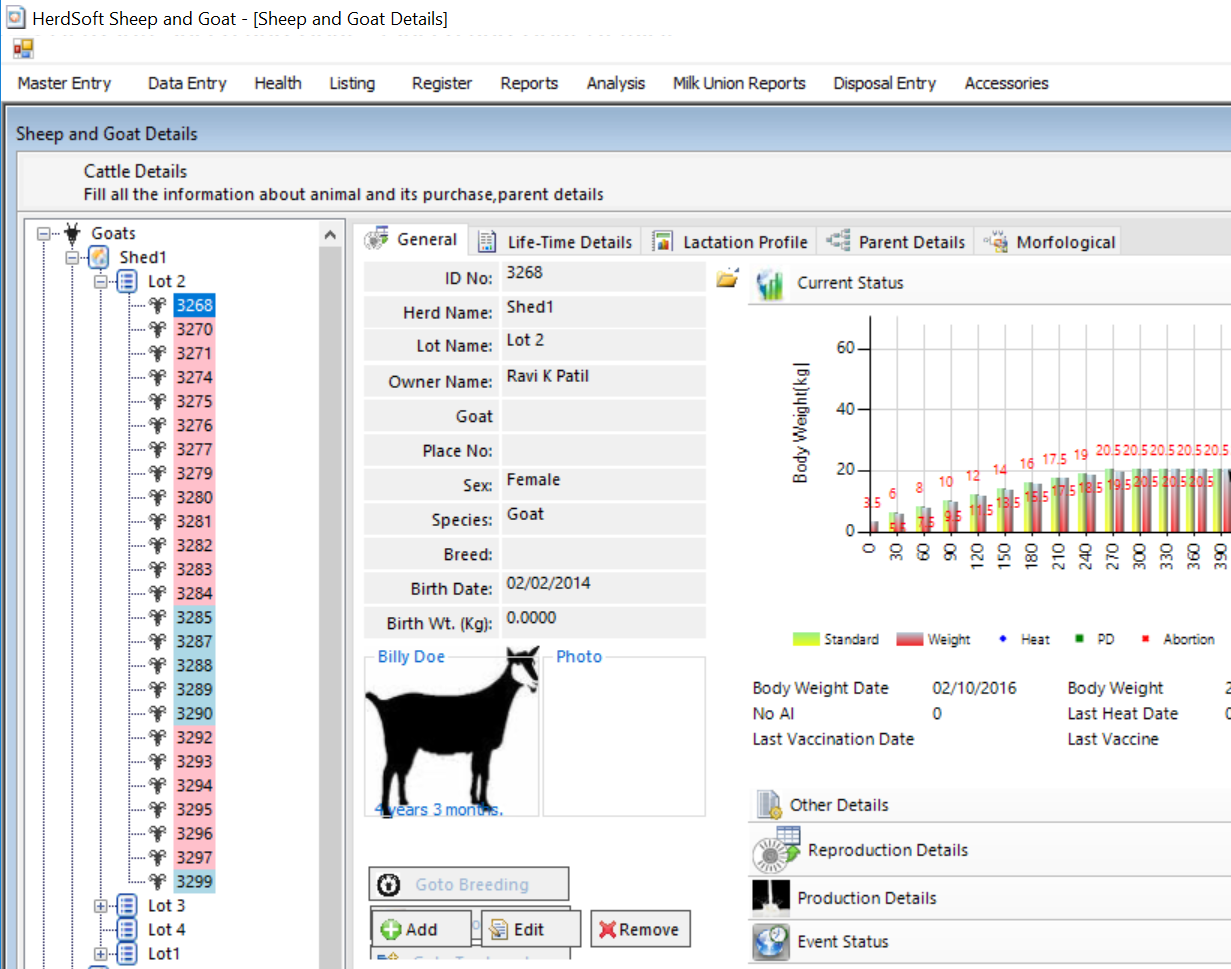
Task: Click the Event Status globe clock icon
Action: [770, 942]
